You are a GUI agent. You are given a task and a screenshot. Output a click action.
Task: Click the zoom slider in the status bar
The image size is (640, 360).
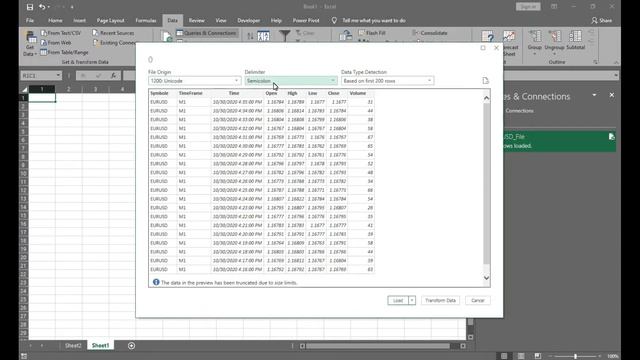pos(575,356)
